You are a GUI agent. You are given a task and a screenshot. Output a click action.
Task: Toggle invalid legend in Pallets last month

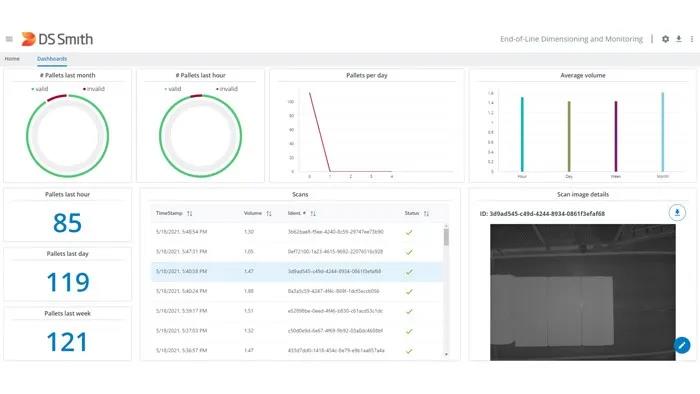(x=94, y=89)
